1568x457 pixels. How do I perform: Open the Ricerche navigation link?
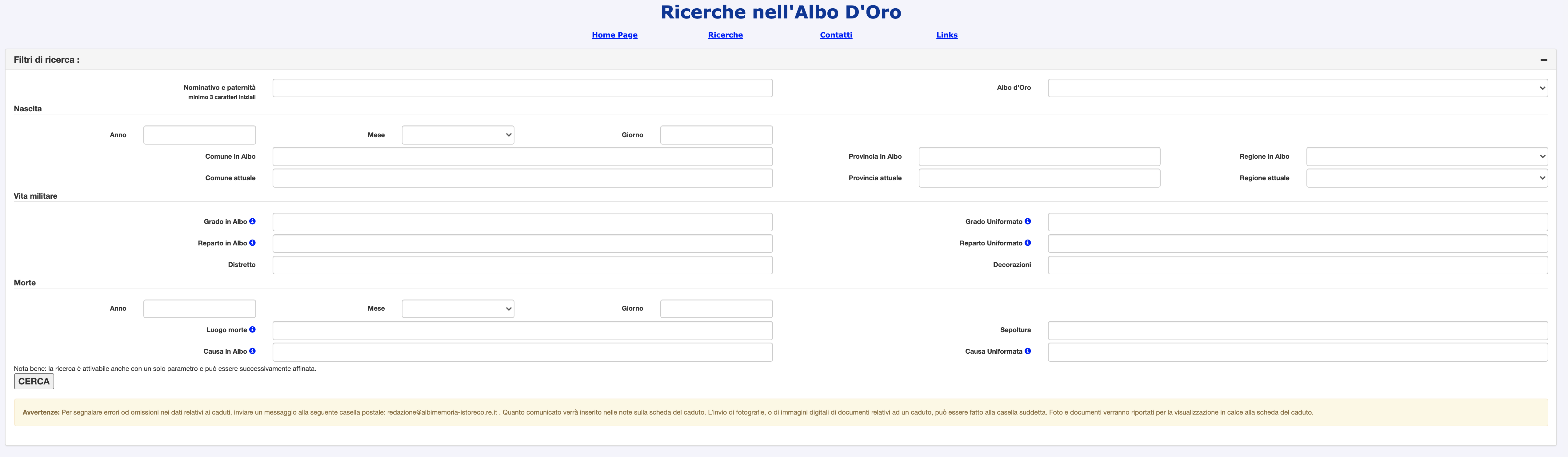(x=725, y=35)
